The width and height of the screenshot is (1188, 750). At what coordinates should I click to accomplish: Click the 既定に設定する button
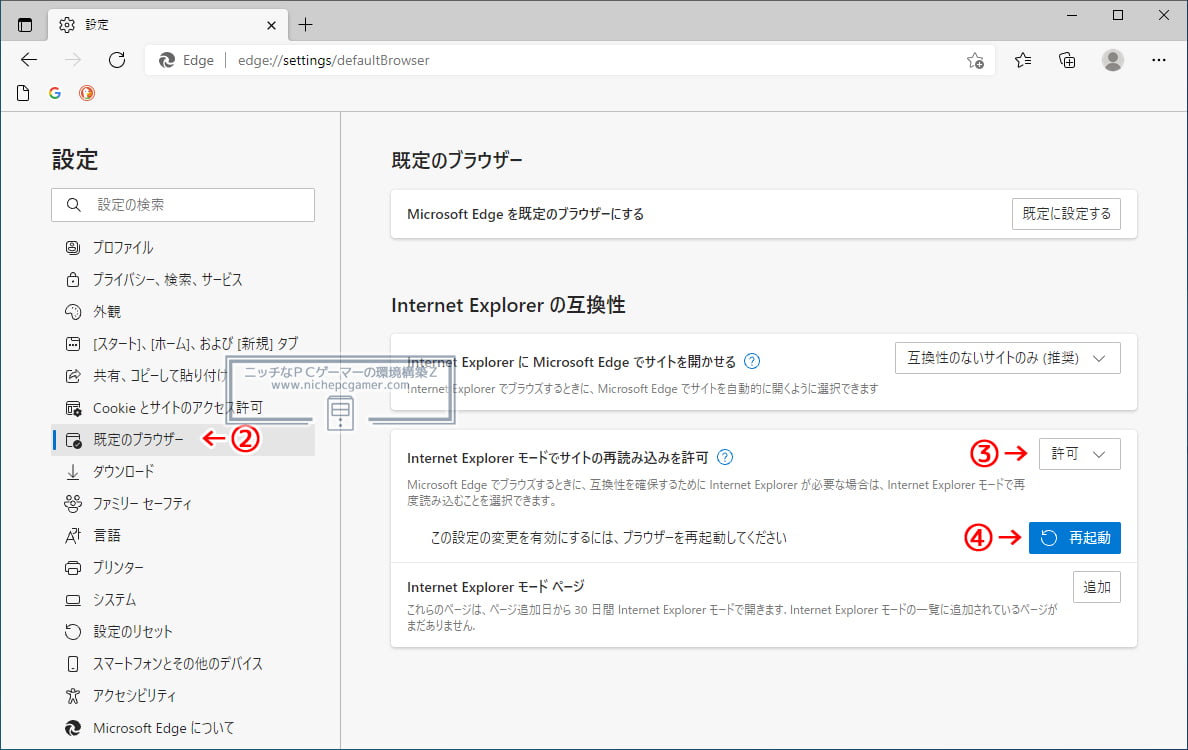pyautogui.click(x=1066, y=214)
